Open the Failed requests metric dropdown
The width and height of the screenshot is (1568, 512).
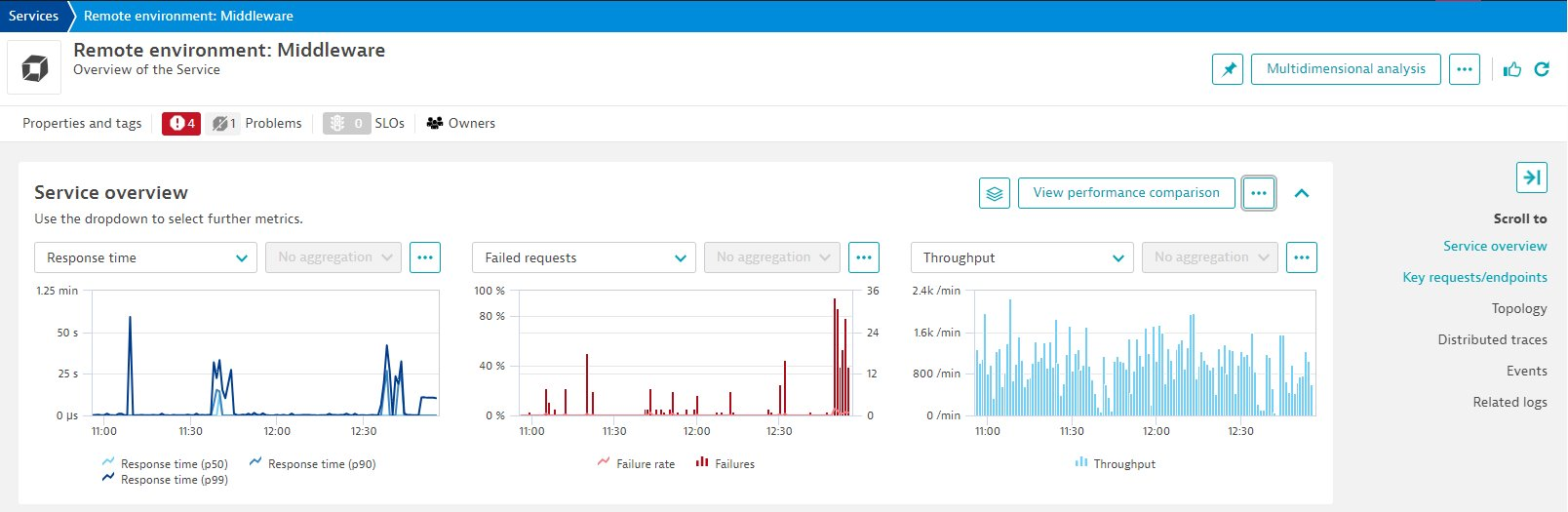583,257
